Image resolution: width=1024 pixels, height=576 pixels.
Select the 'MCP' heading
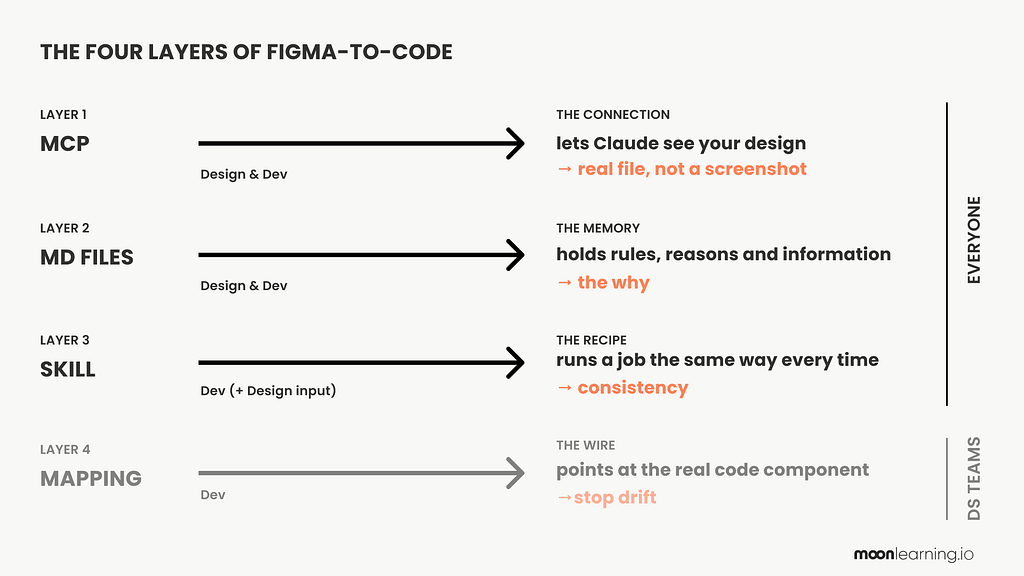(65, 144)
